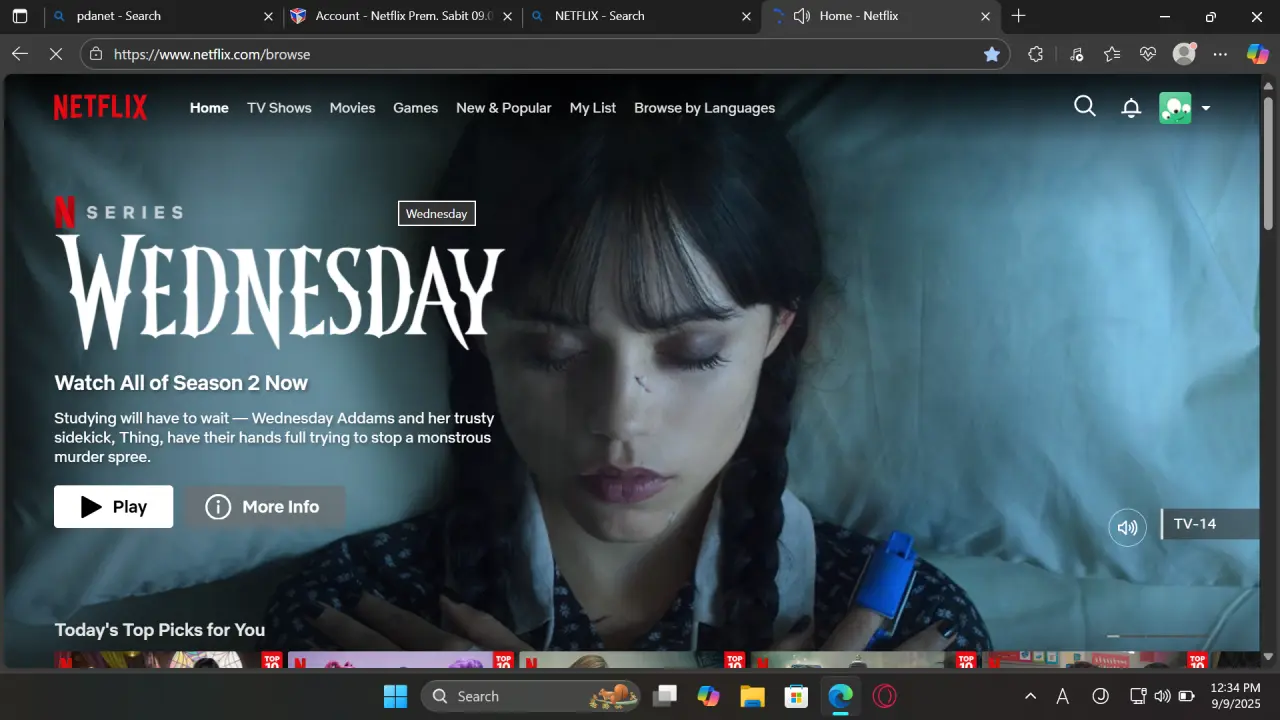Open the Windows Start menu

[x=395, y=696]
